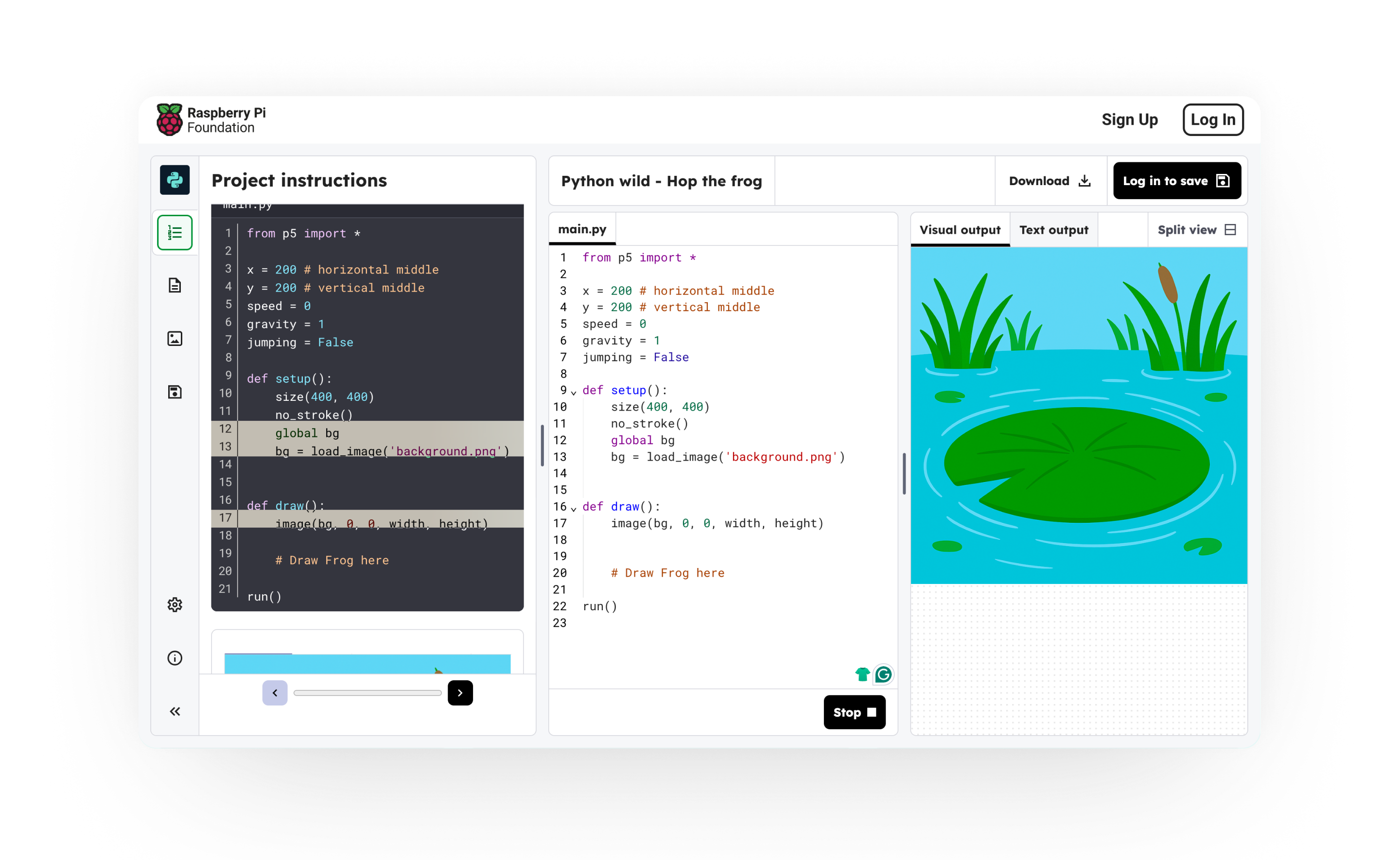The image size is (1400, 860).
Task: Click the green t-shirt extension icon
Action: click(862, 674)
